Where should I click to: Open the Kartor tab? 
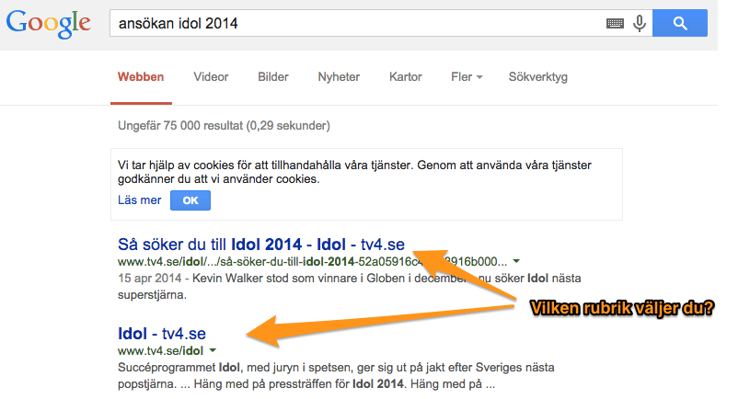tap(406, 77)
